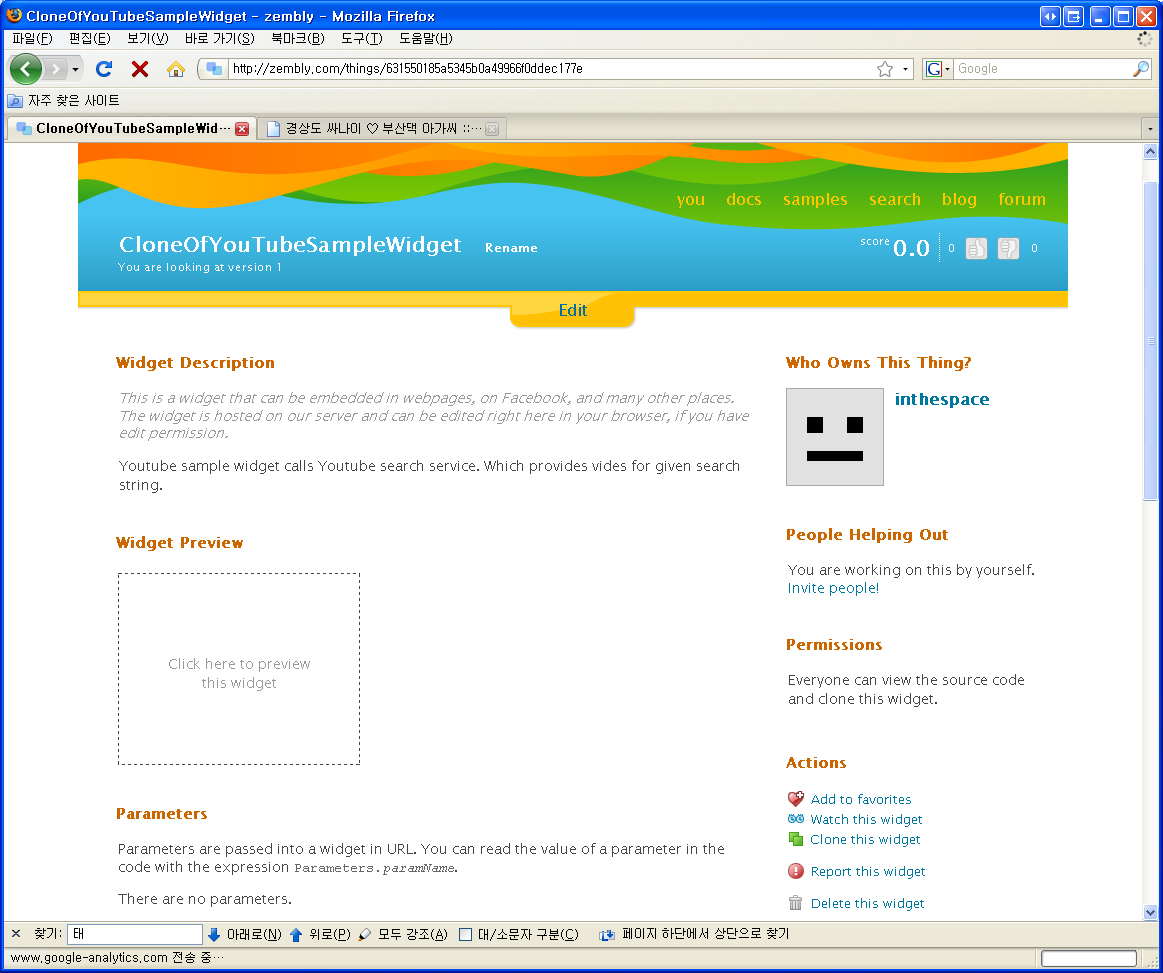Find previous with the up arrow button
1163x973 pixels.
[x=320, y=934]
